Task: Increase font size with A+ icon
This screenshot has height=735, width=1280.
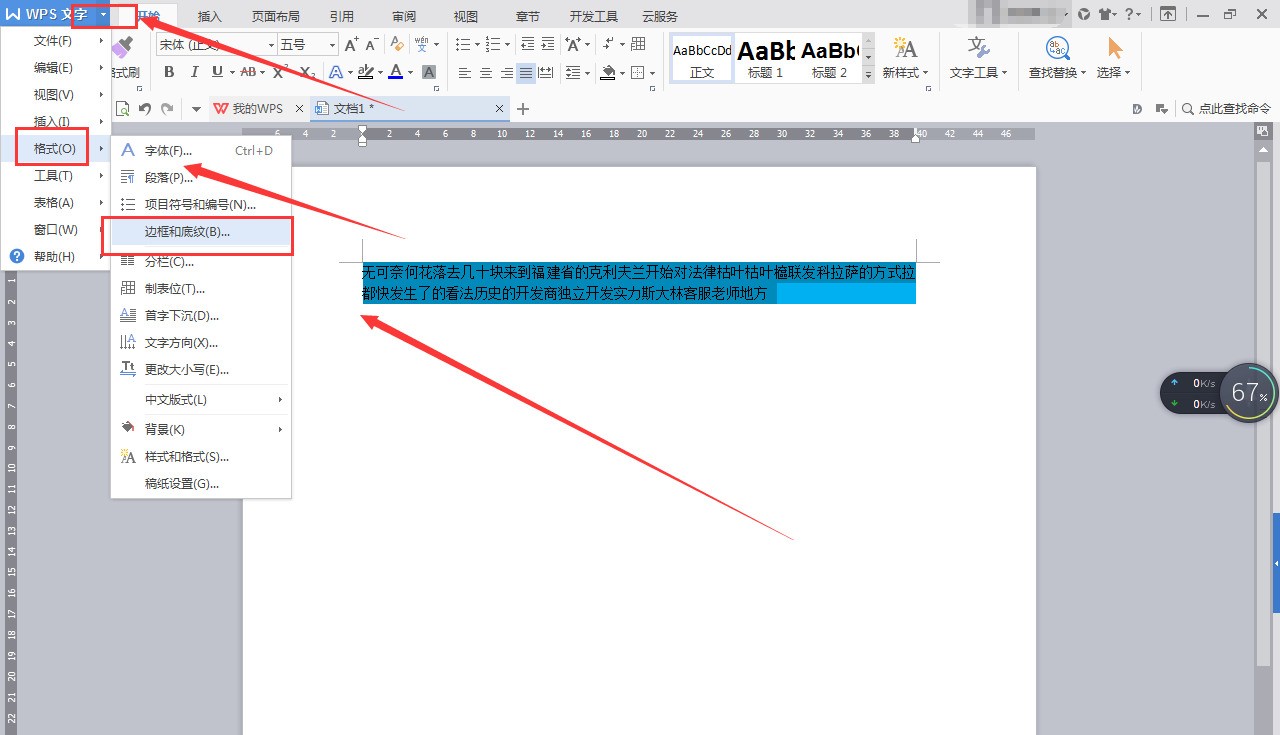Action: click(x=351, y=44)
